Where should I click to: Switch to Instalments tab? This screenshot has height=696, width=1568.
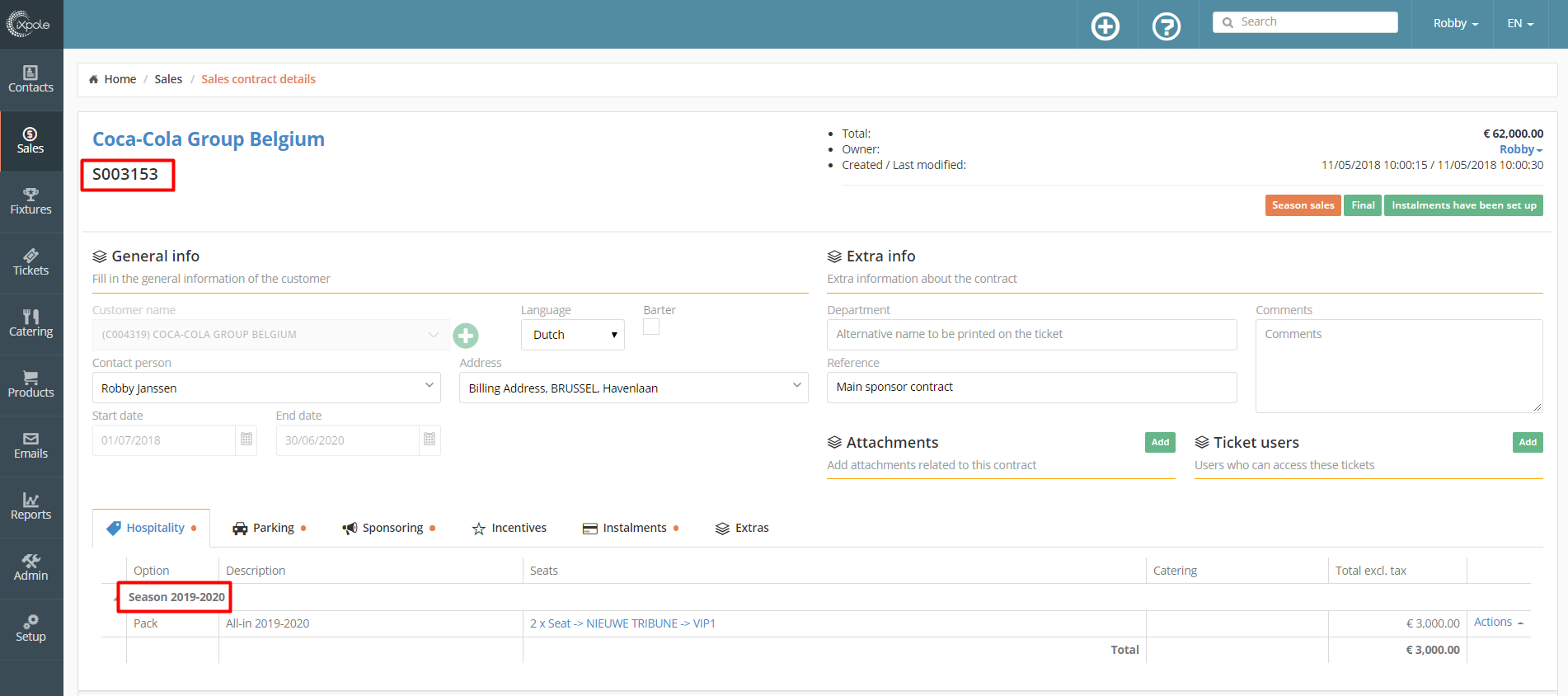pos(631,528)
